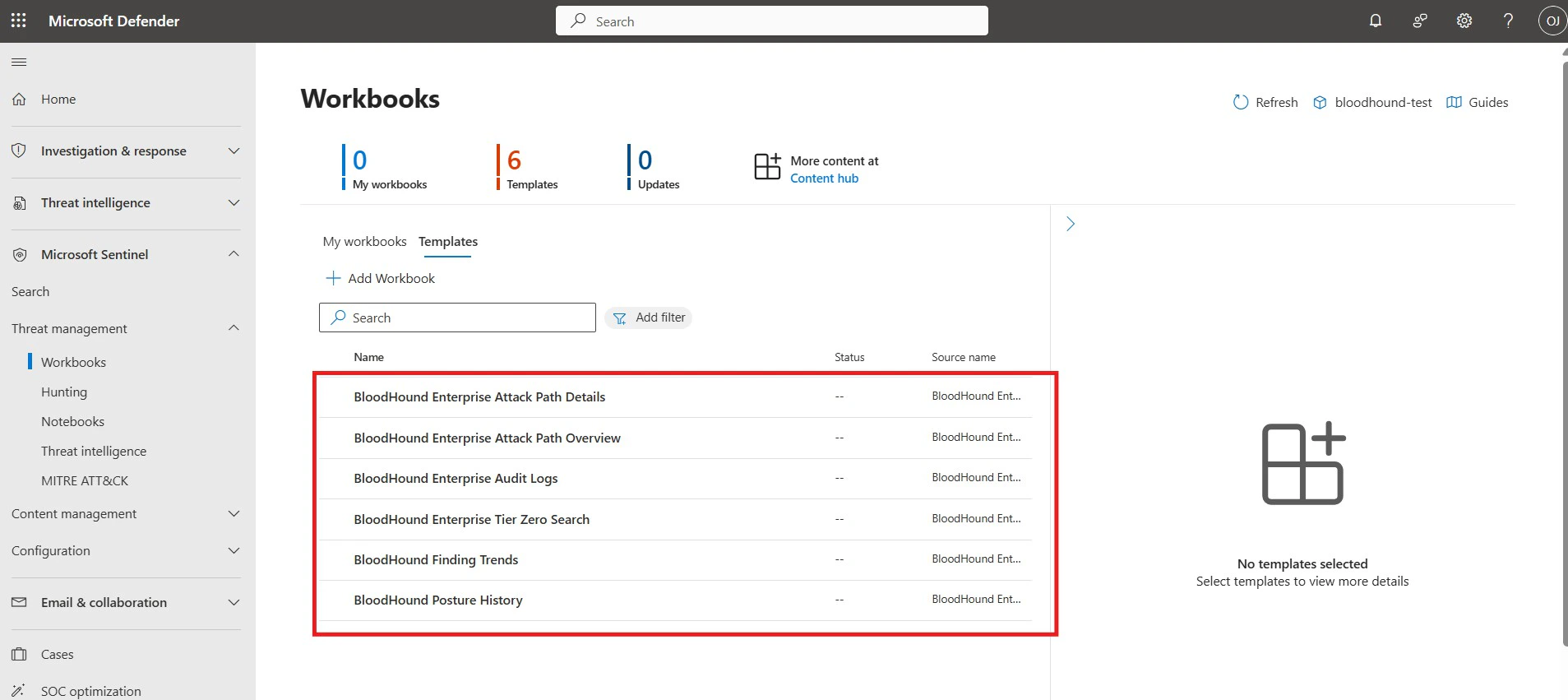The image size is (1568, 700).
Task: Open Sentinel Search in sidebar
Action: pyautogui.click(x=30, y=291)
